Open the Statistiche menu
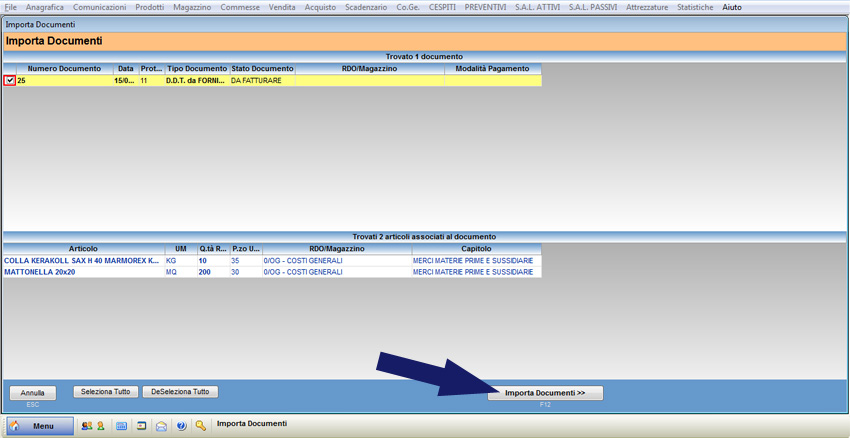 (x=695, y=7)
